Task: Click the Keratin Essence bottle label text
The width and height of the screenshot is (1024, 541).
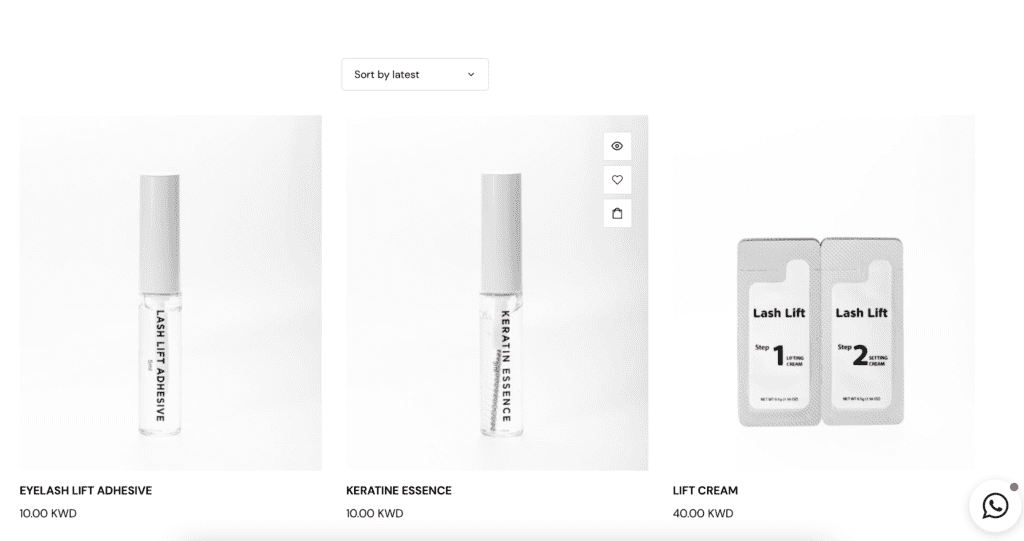Action: tap(505, 366)
